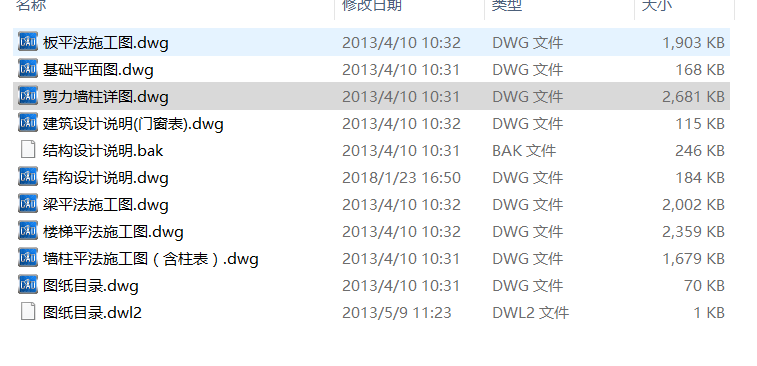Select the icon of 剪力墙柱详图.dwg
The width and height of the screenshot is (757, 366).
pos(28,95)
